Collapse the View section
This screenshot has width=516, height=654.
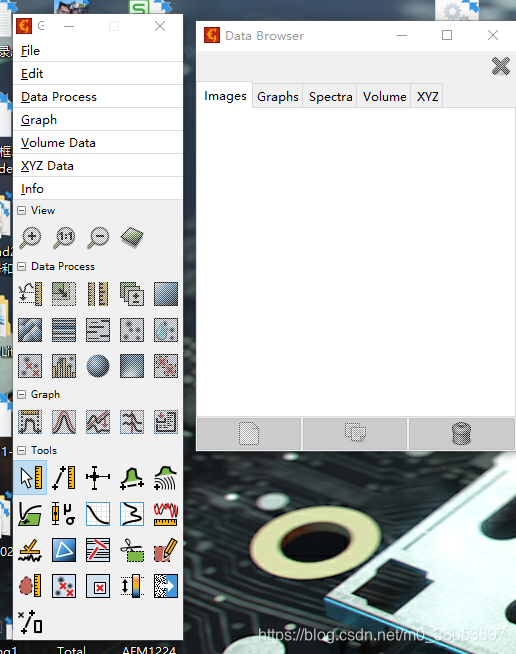point(22,211)
